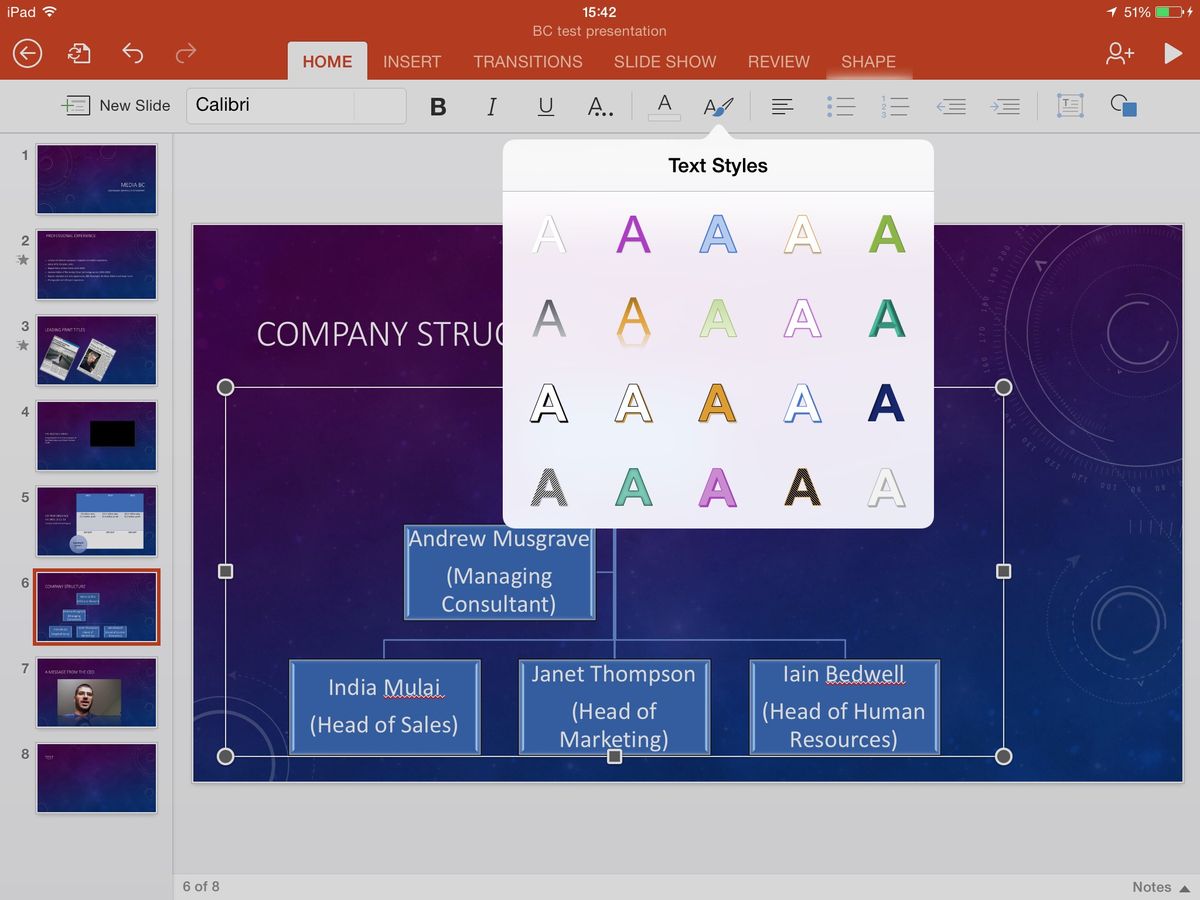
Task: Open the Text Styles icon on toolbar
Action: point(717,106)
